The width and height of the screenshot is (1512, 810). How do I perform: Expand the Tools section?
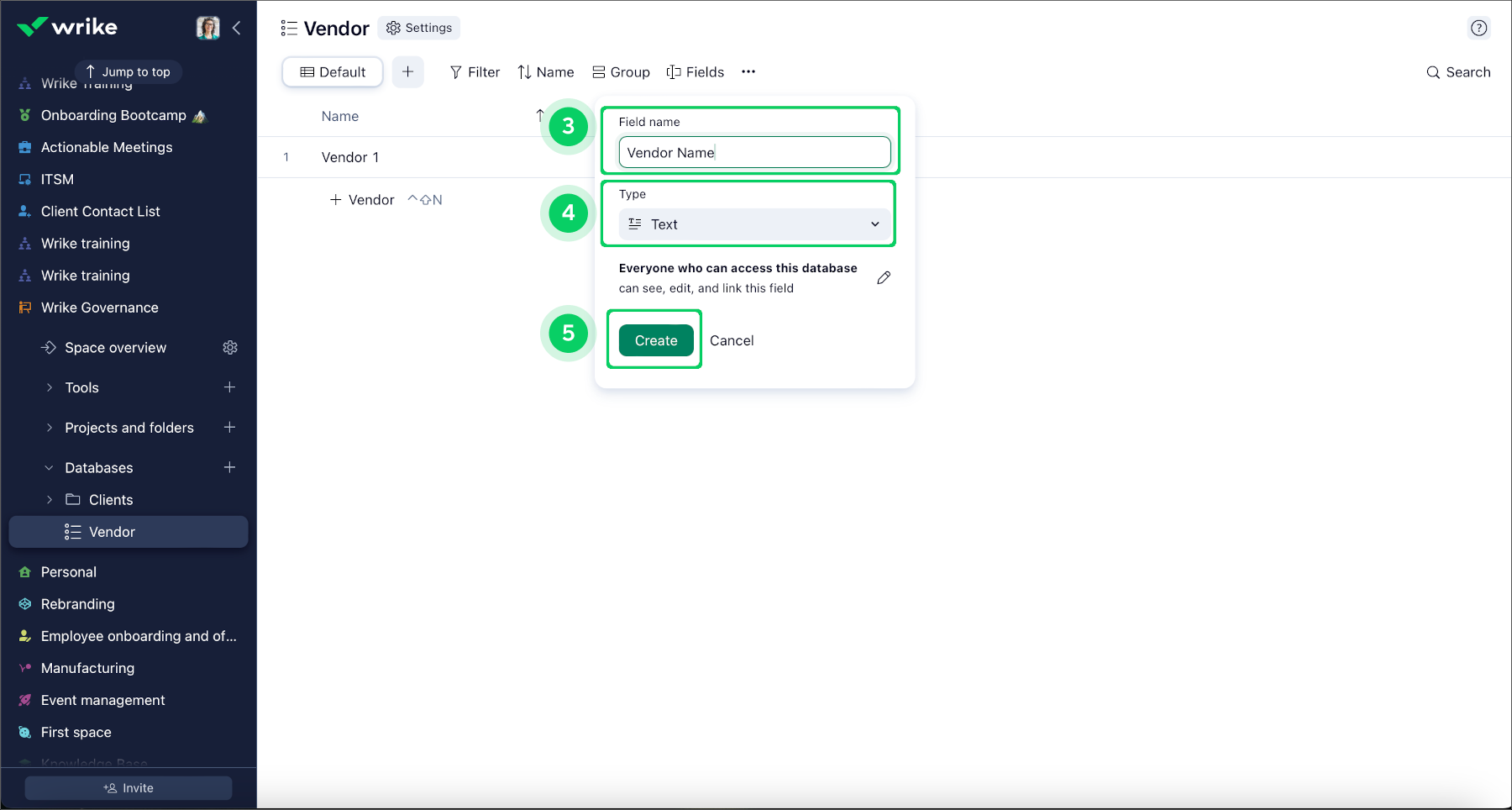[x=50, y=387]
